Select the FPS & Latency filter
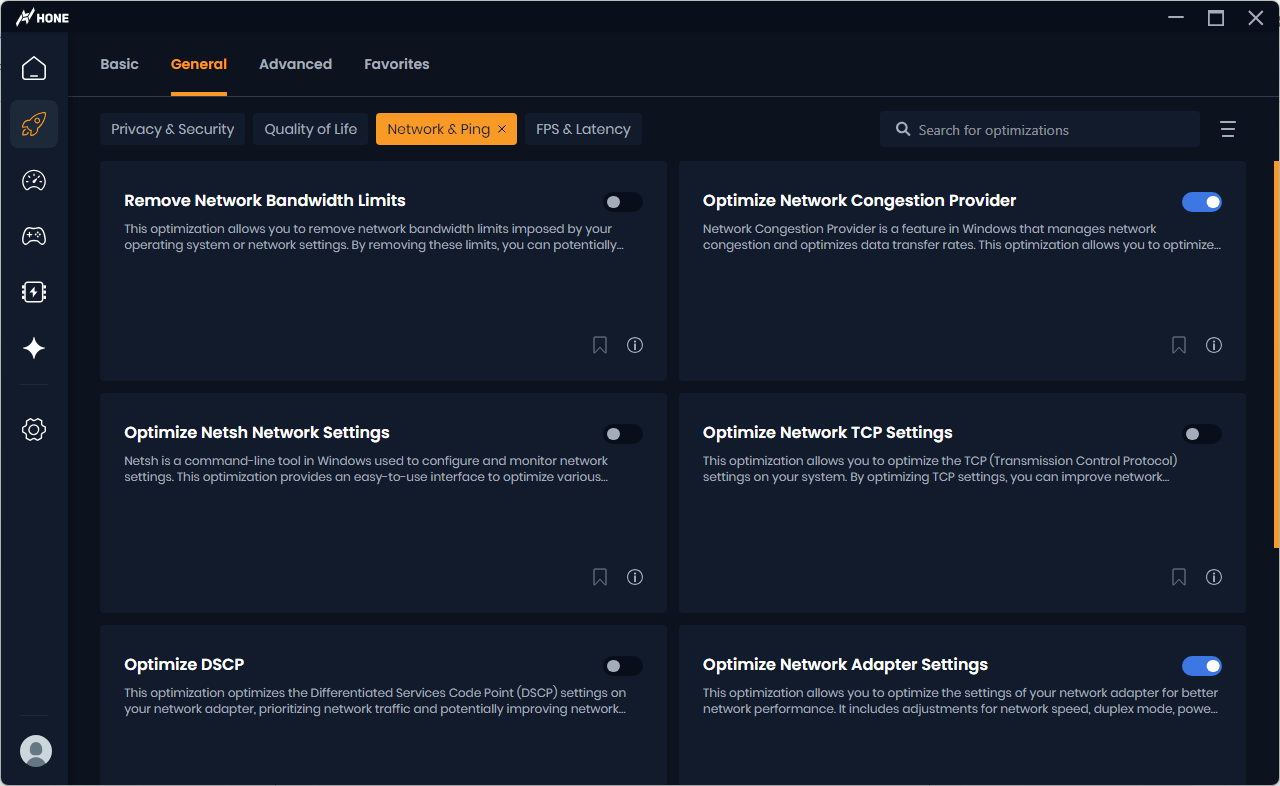Viewport: 1280px width, 786px height. pyautogui.click(x=583, y=129)
